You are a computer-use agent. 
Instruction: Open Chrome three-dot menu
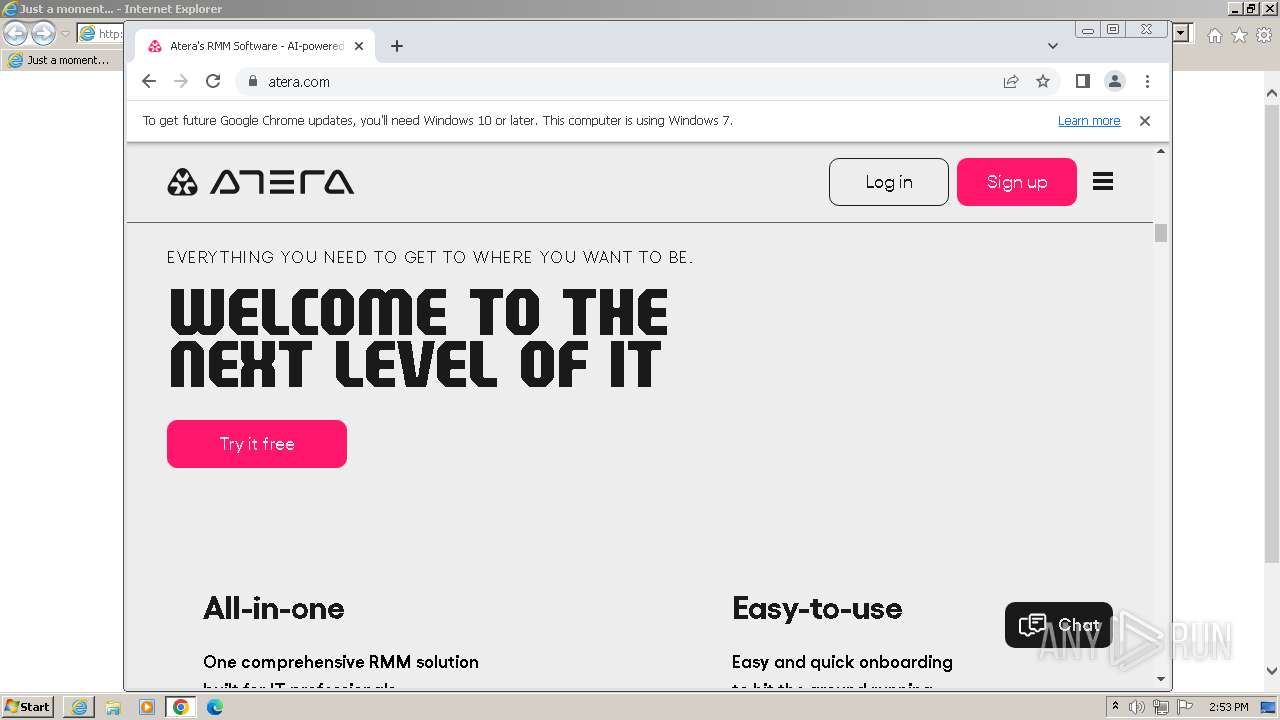1147,82
